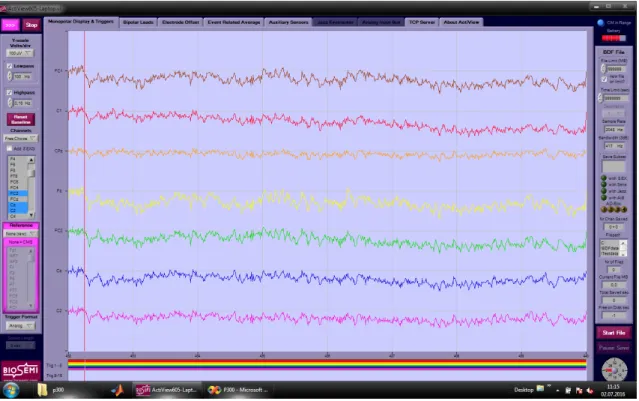The height and width of the screenshot is (401, 639).
Task: Open the Bipolar Leads tab
Action: (x=138, y=22)
